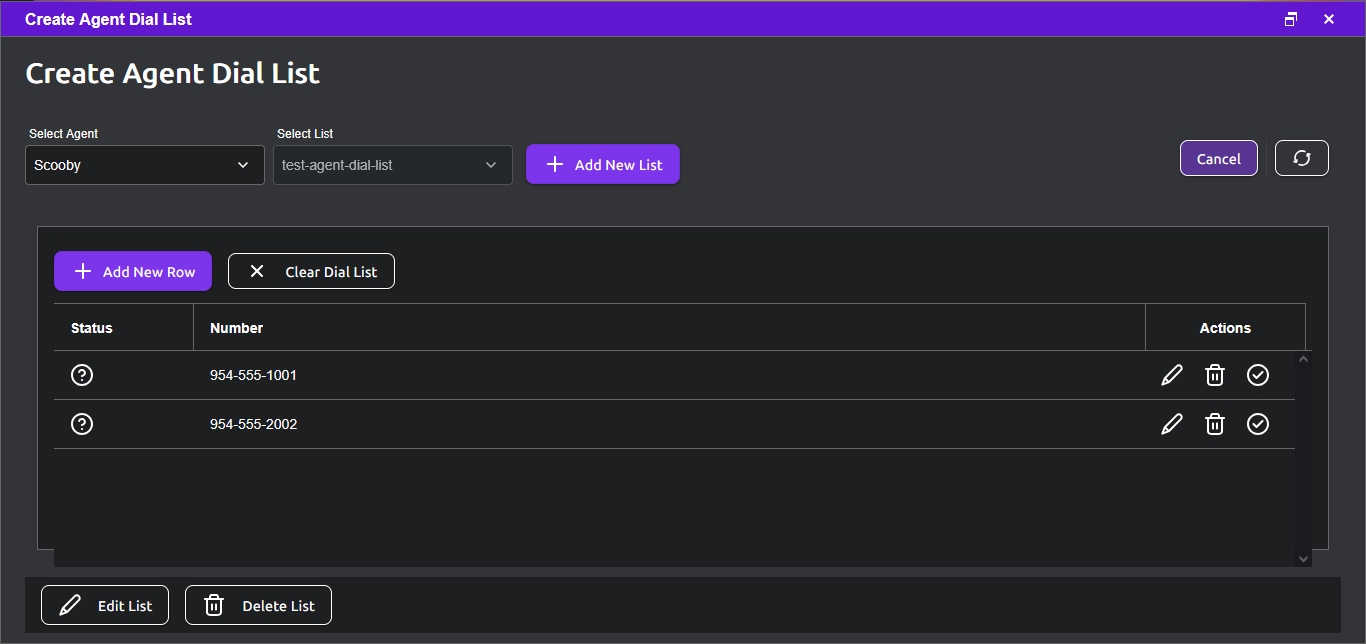Edit the 954-555-1001 row with pencil icon
1366x644 pixels.
1172,375
